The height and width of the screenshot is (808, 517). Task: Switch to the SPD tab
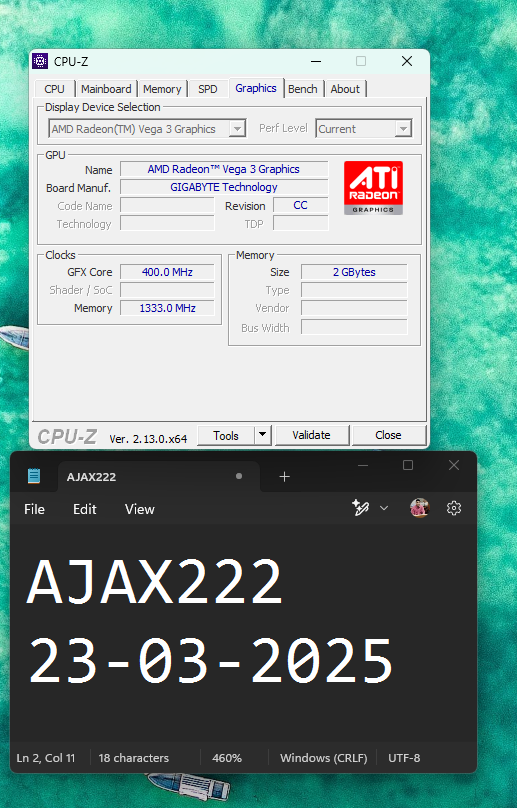click(x=208, y=89)
